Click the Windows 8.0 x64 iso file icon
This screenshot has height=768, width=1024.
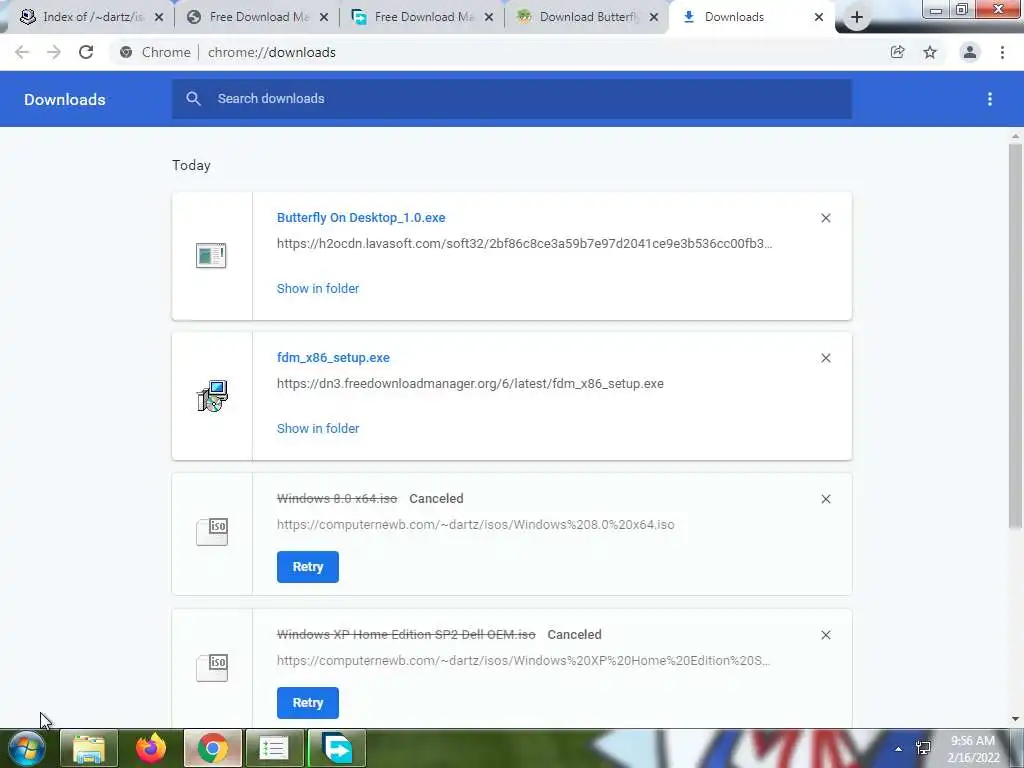(x=212, y=532)
